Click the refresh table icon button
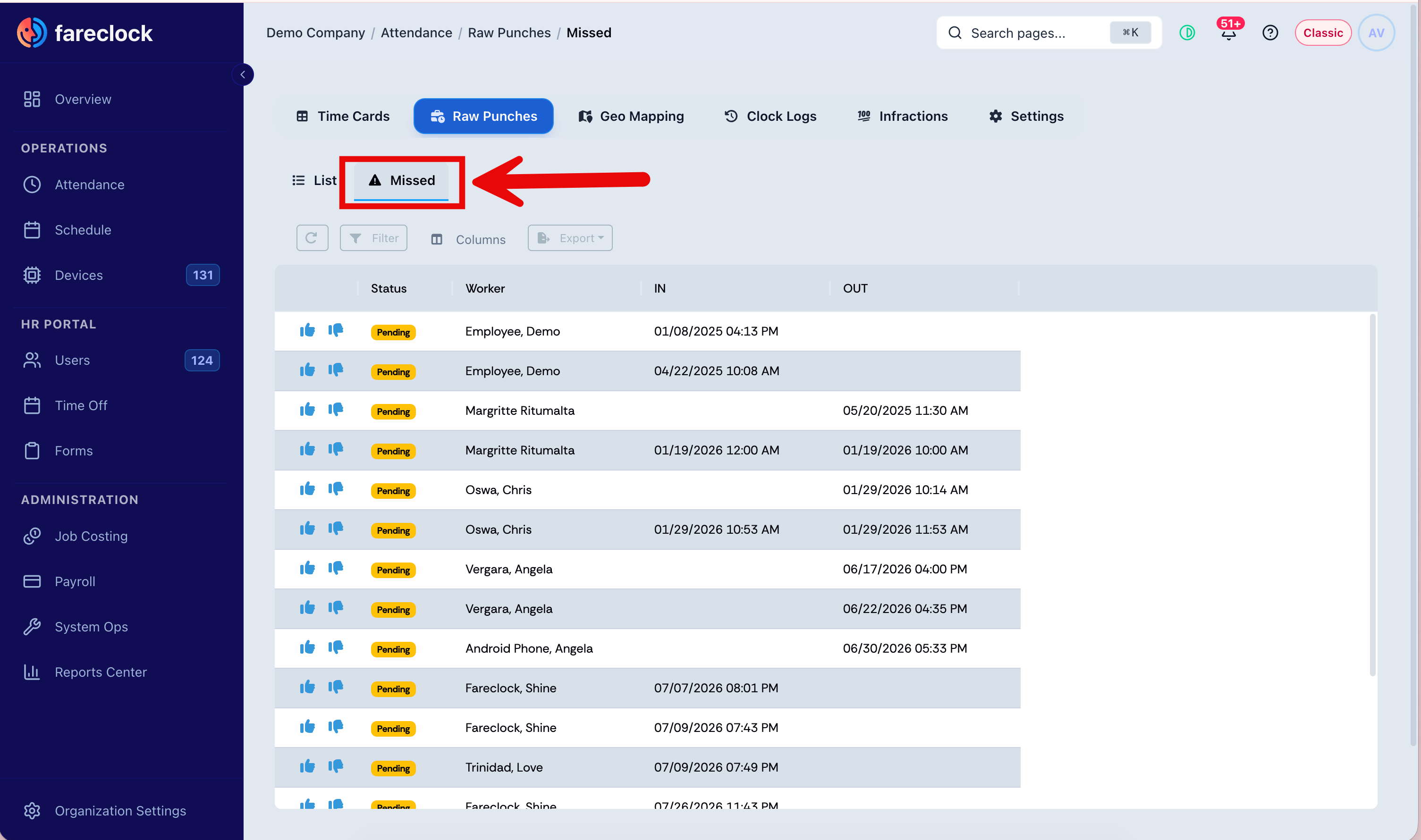The image size is (1421, 840). click(312, 238)
